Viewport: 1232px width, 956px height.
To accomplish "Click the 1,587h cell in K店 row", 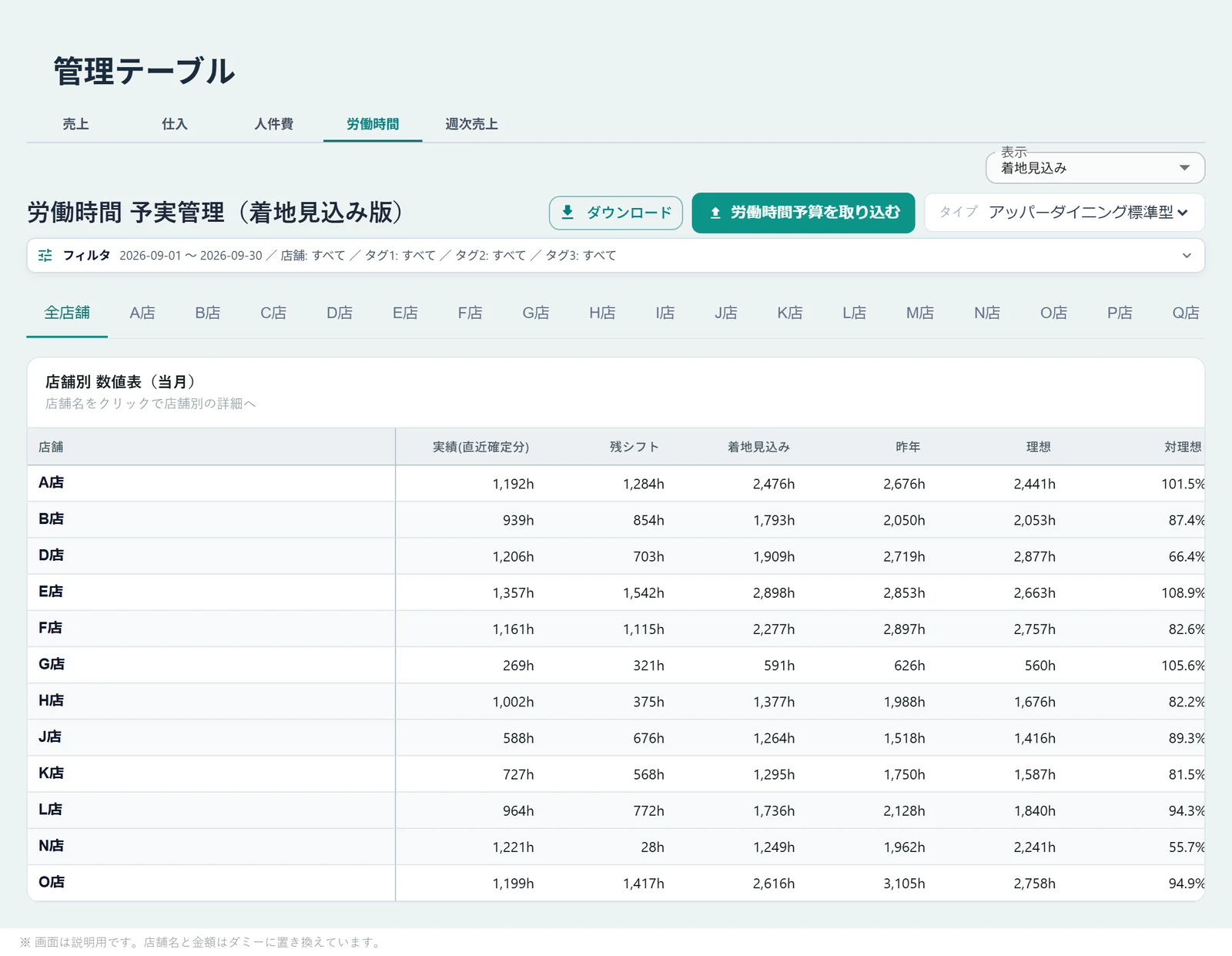I will click(1034, 774).
